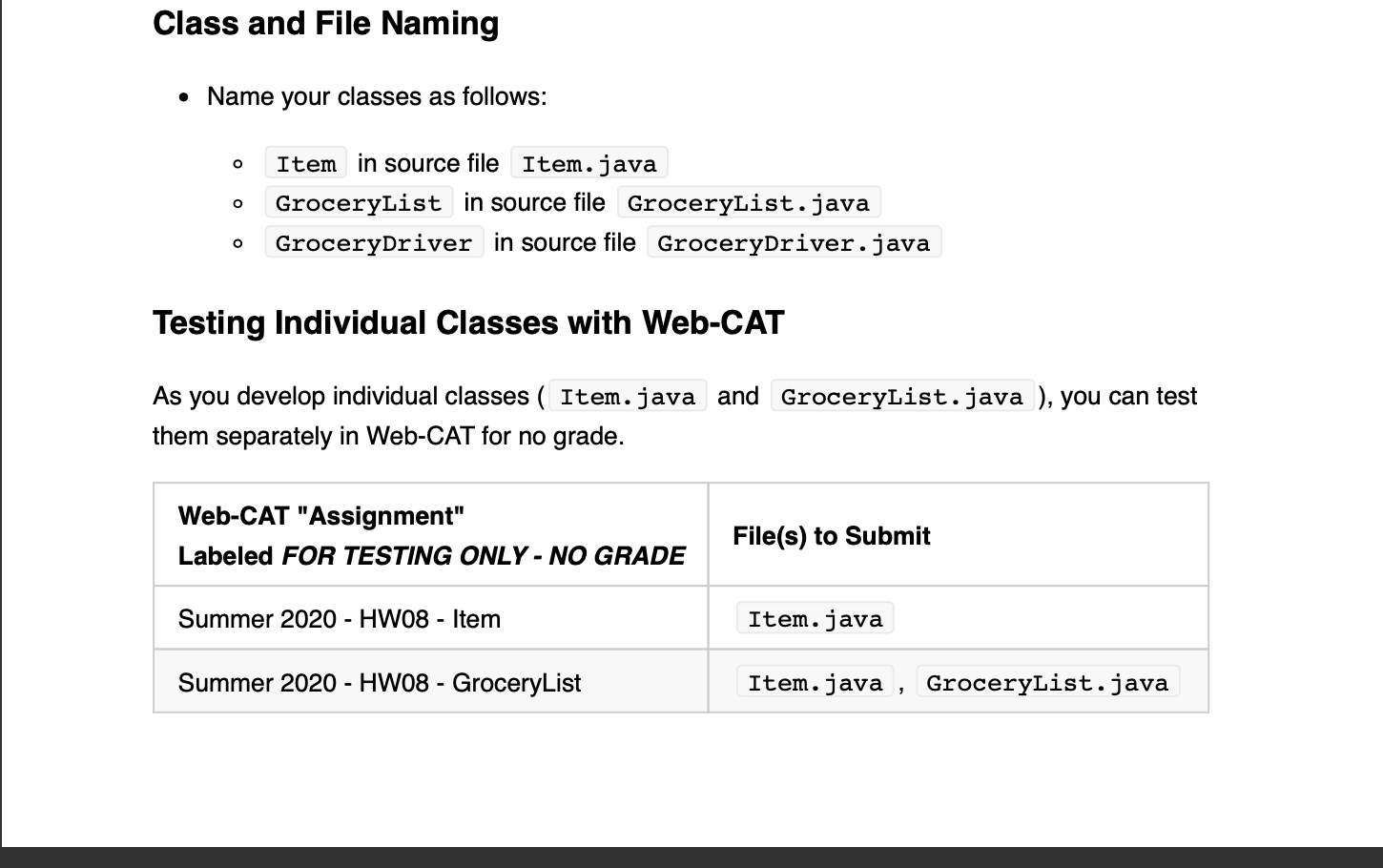Click the GroceryDriver.java filename
This screenshot has height=868, width=1383.
coord(794,243)
